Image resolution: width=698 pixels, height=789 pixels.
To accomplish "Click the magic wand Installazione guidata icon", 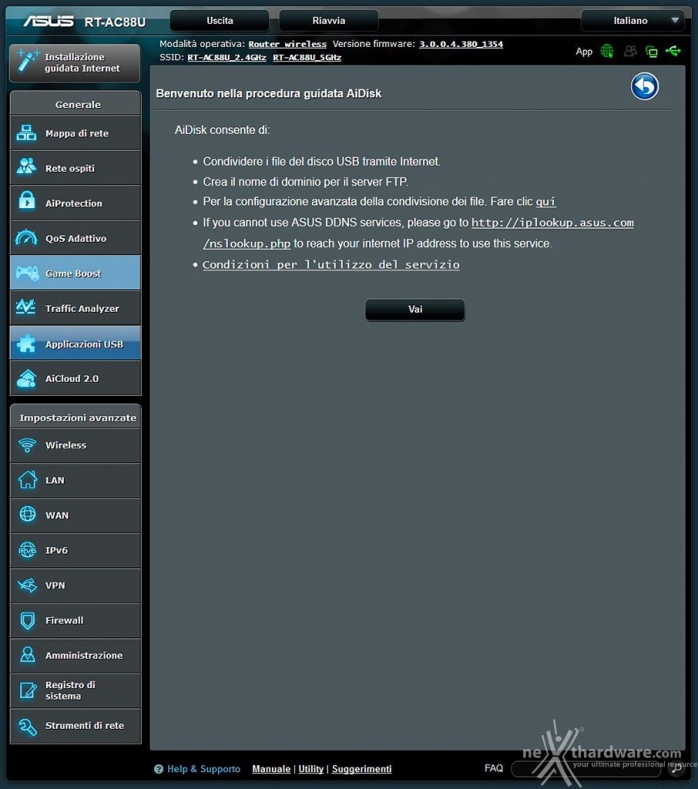I will point(27,61).
